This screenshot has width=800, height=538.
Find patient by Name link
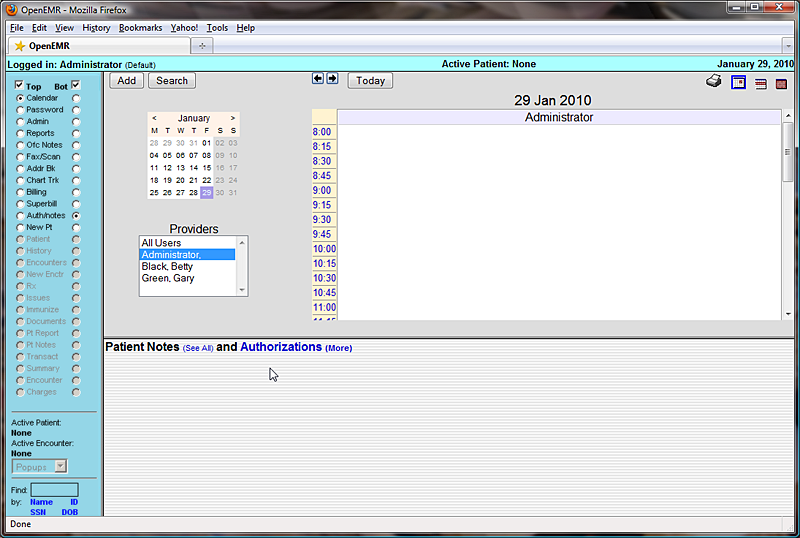(41, 502)
